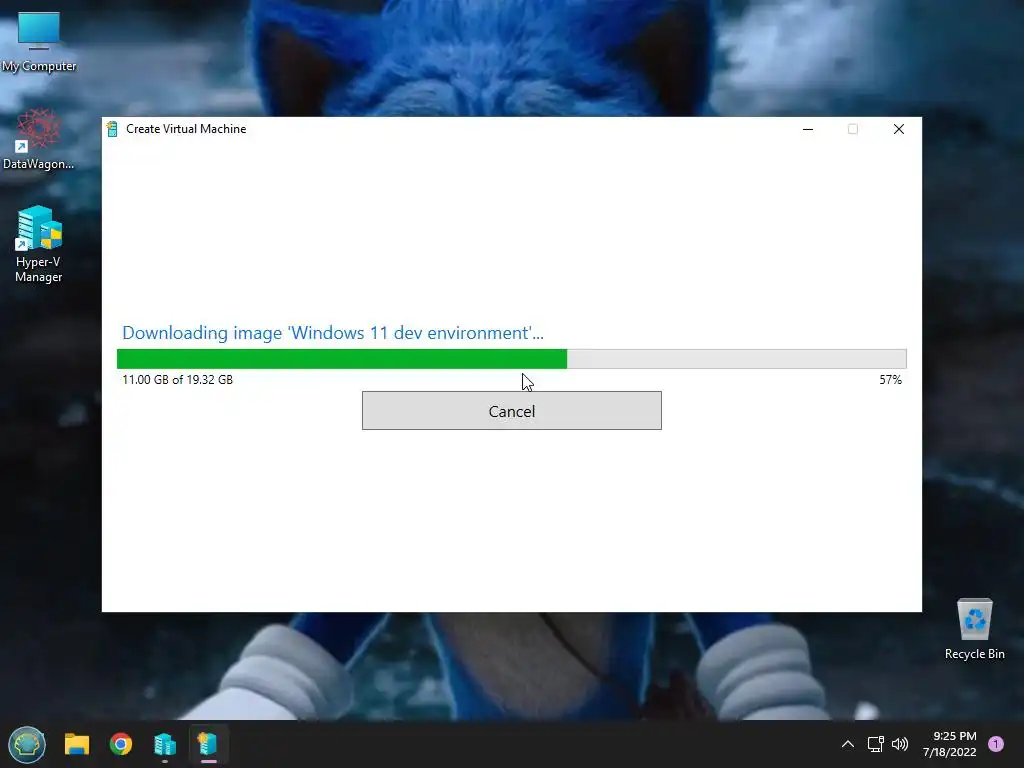Image resolution: width=1024 pixels, height=768 pixels.
Task: Open the Recycle Bin
Action: 974,630
